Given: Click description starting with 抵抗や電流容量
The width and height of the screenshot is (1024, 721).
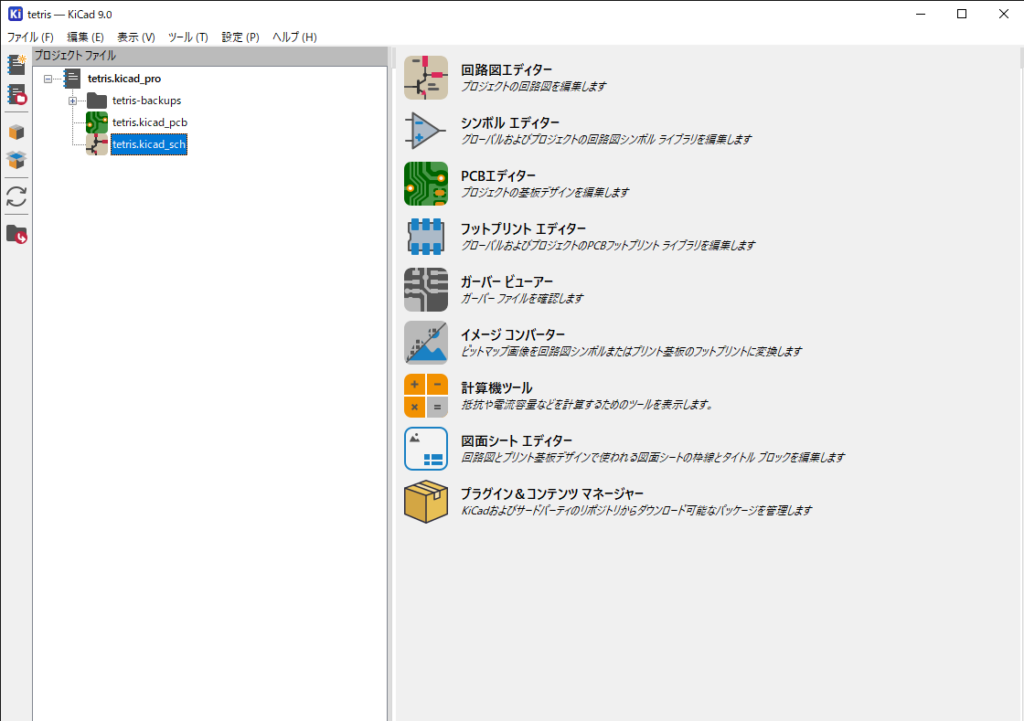Looking at the screenshot, I should [x=587, y=404].
